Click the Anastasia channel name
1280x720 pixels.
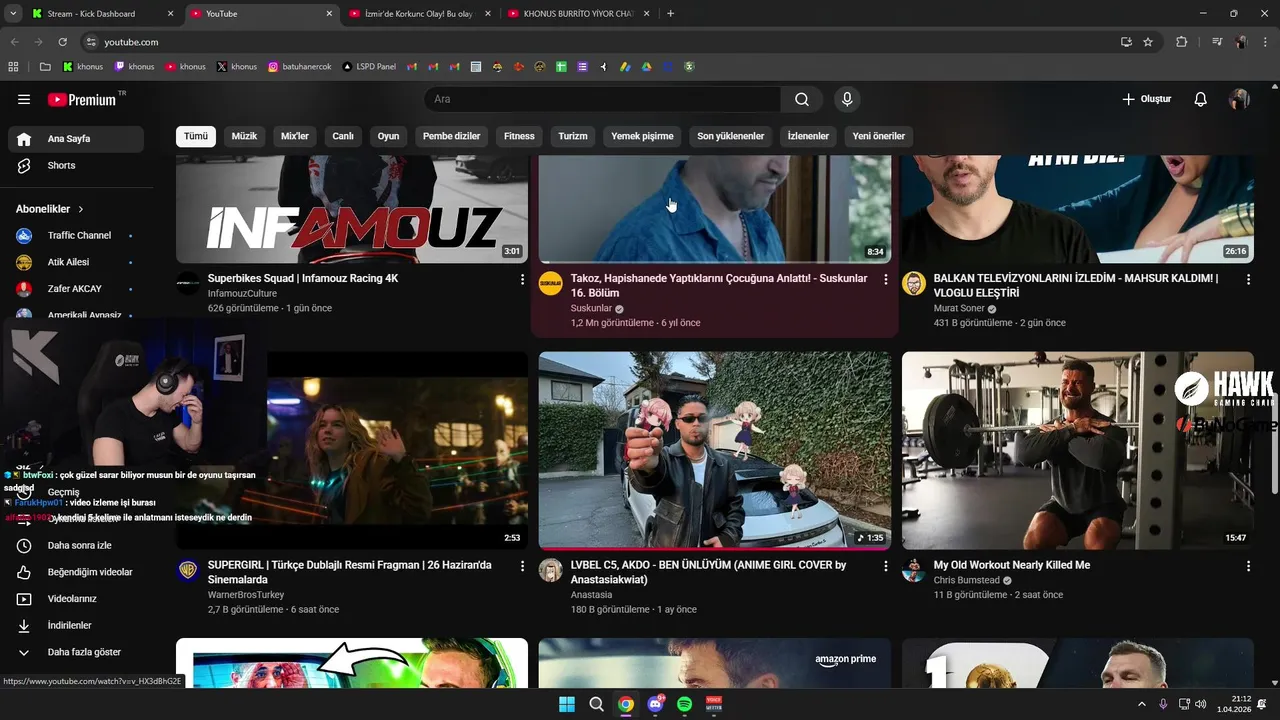coord(591,594)
